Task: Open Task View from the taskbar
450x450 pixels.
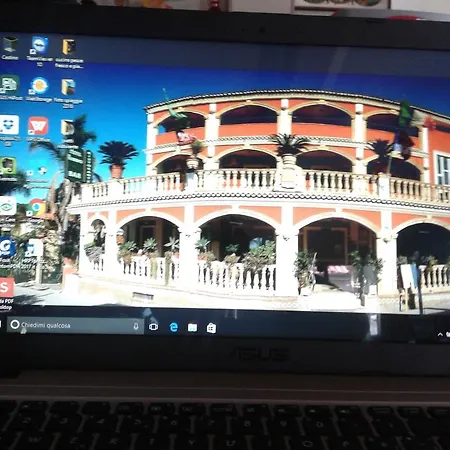Action: [153, 327]
